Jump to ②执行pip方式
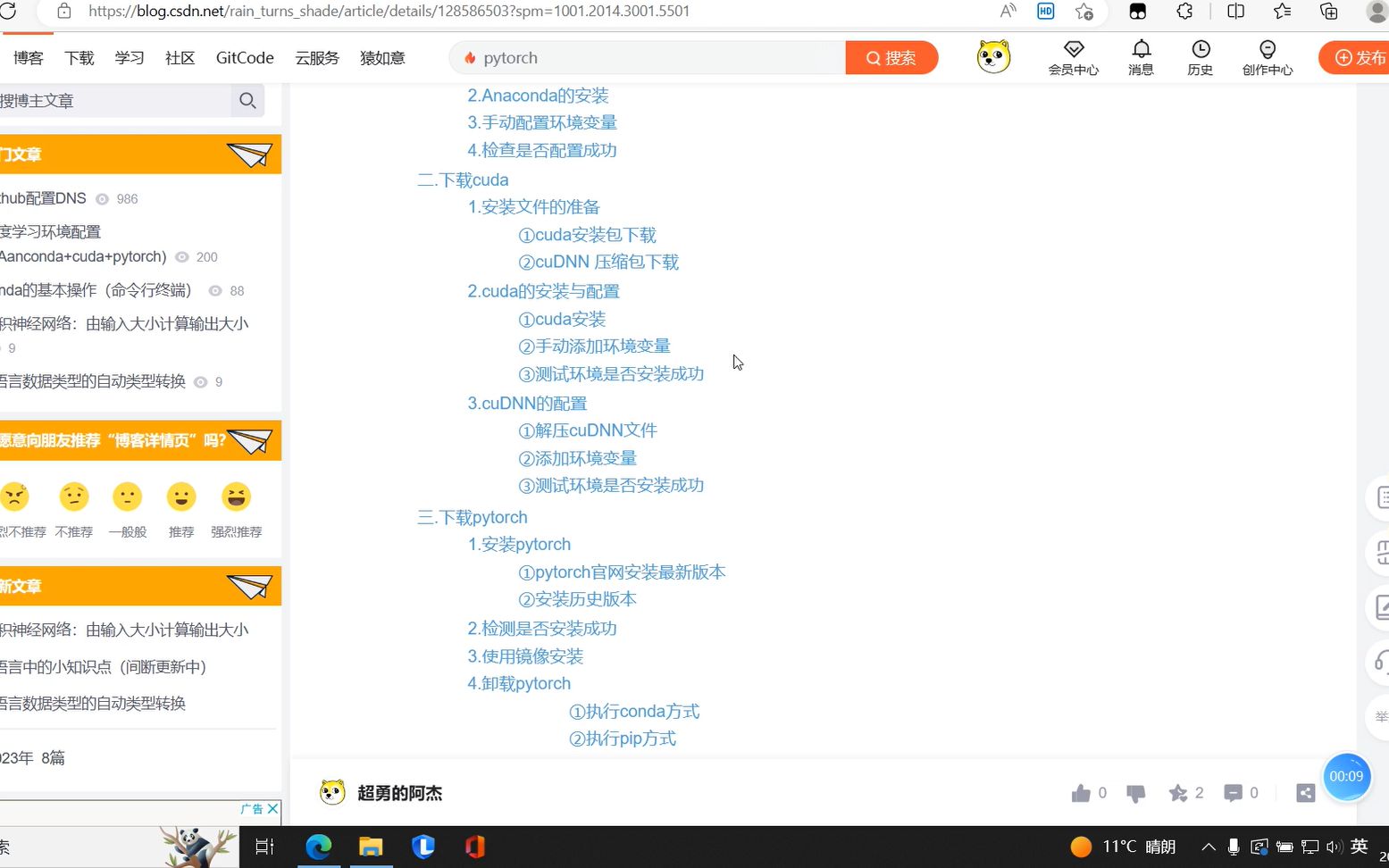Image resolution: width=1389 pixels, height=868 pixels. (x=623, y=739)
